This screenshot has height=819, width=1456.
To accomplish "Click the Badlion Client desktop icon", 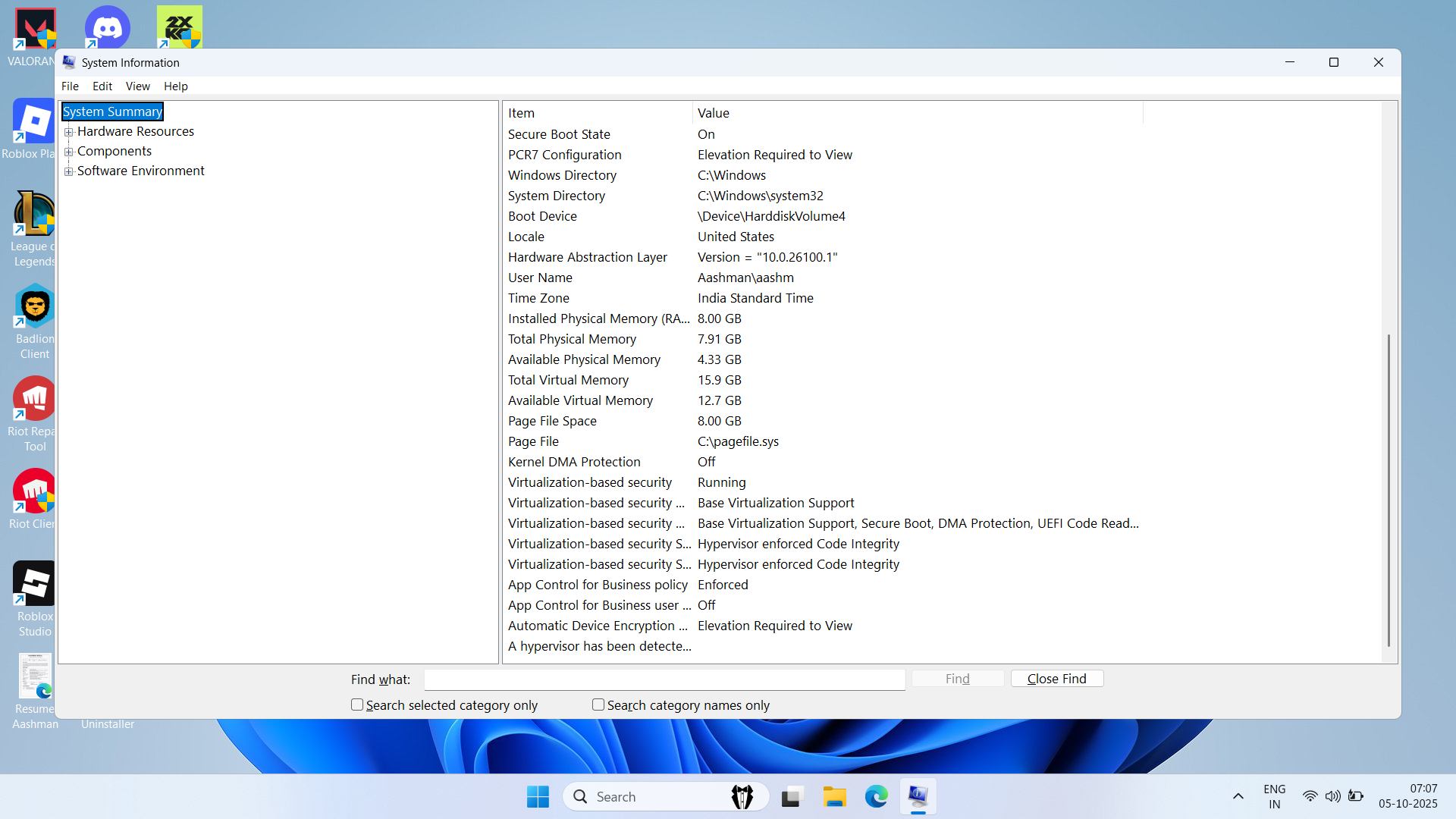I will click(x=35, y=308).
